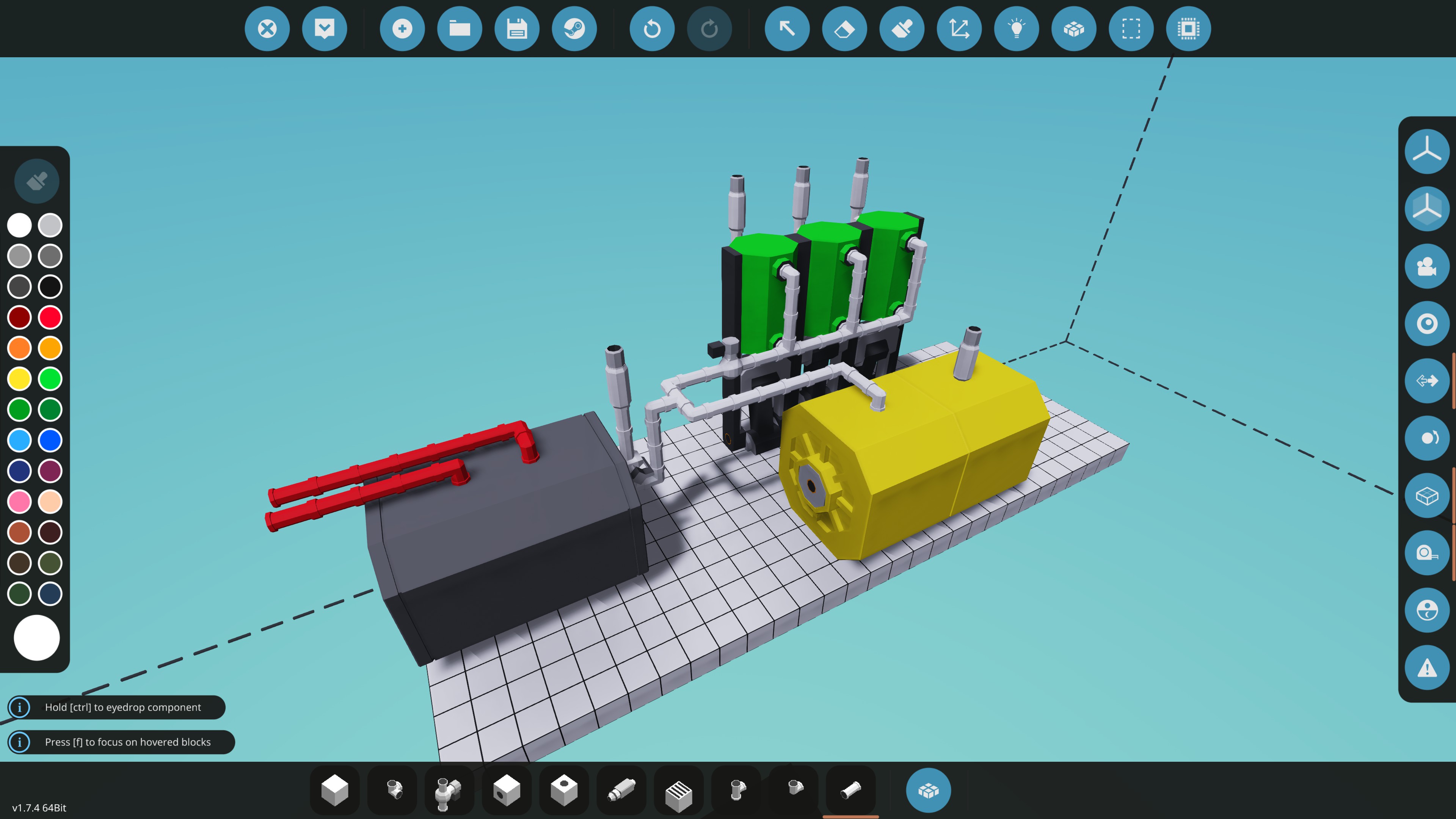This screenshot has height=819, width=1456.
Task: Select the paint brush tool in the top toolbar
Action: 902,29
